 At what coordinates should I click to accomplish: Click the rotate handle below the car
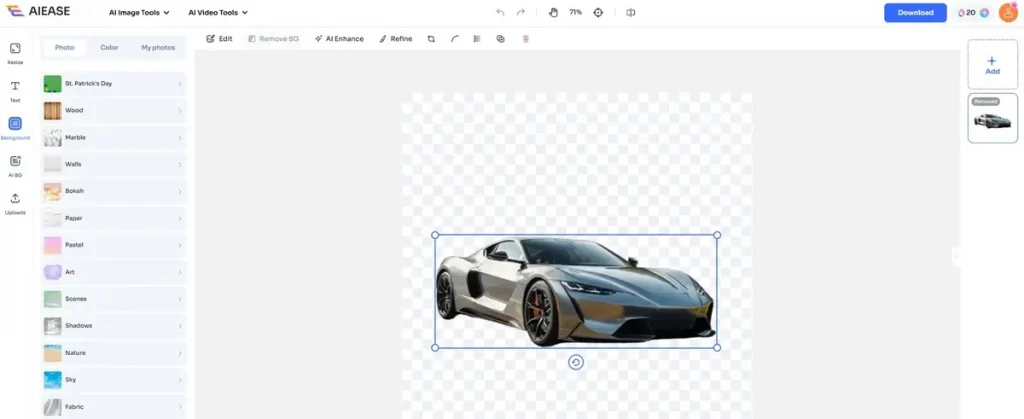(x=576, y=362)
